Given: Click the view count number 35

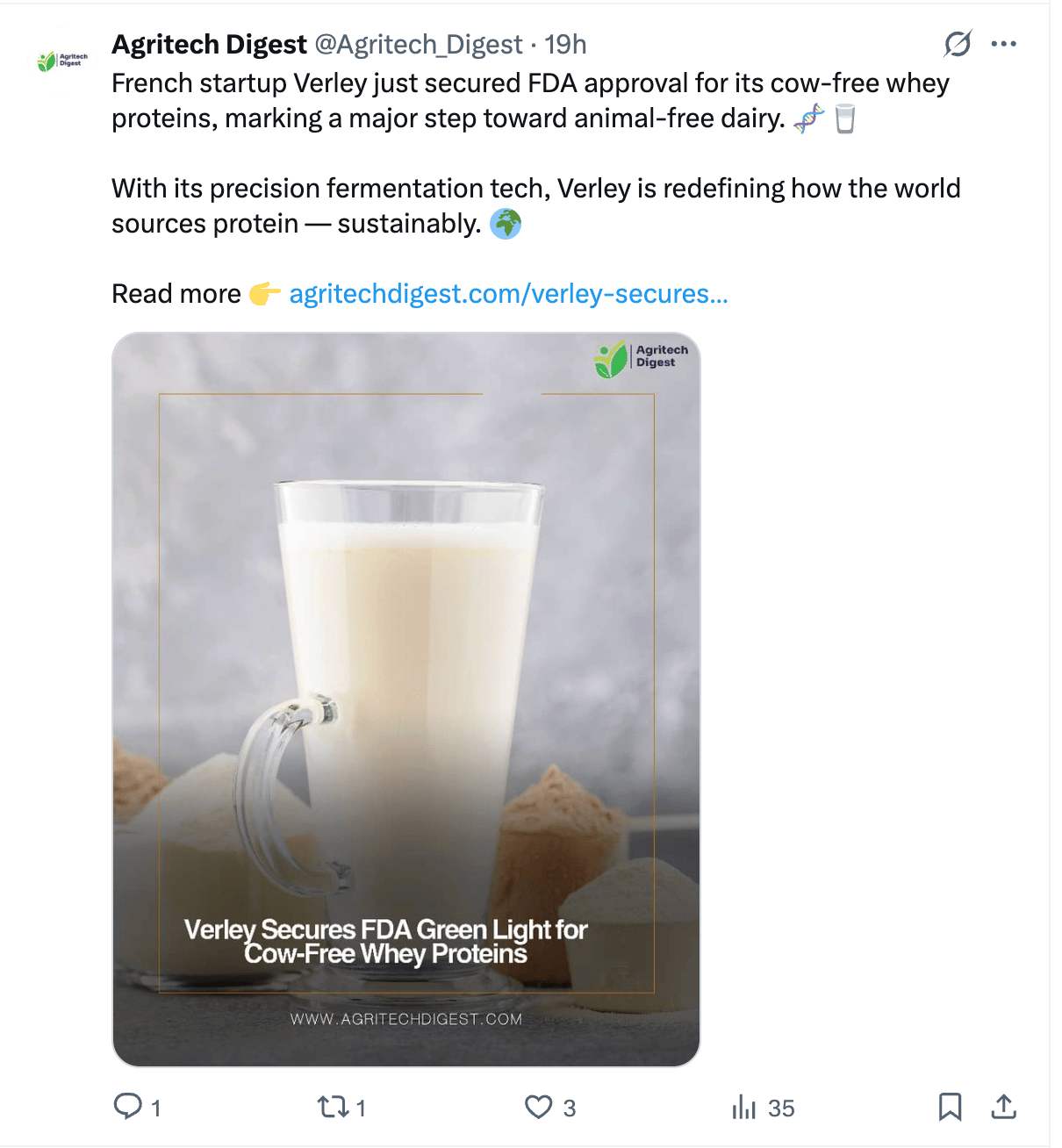Looking at the screenshot, I should pos(781,1109).
